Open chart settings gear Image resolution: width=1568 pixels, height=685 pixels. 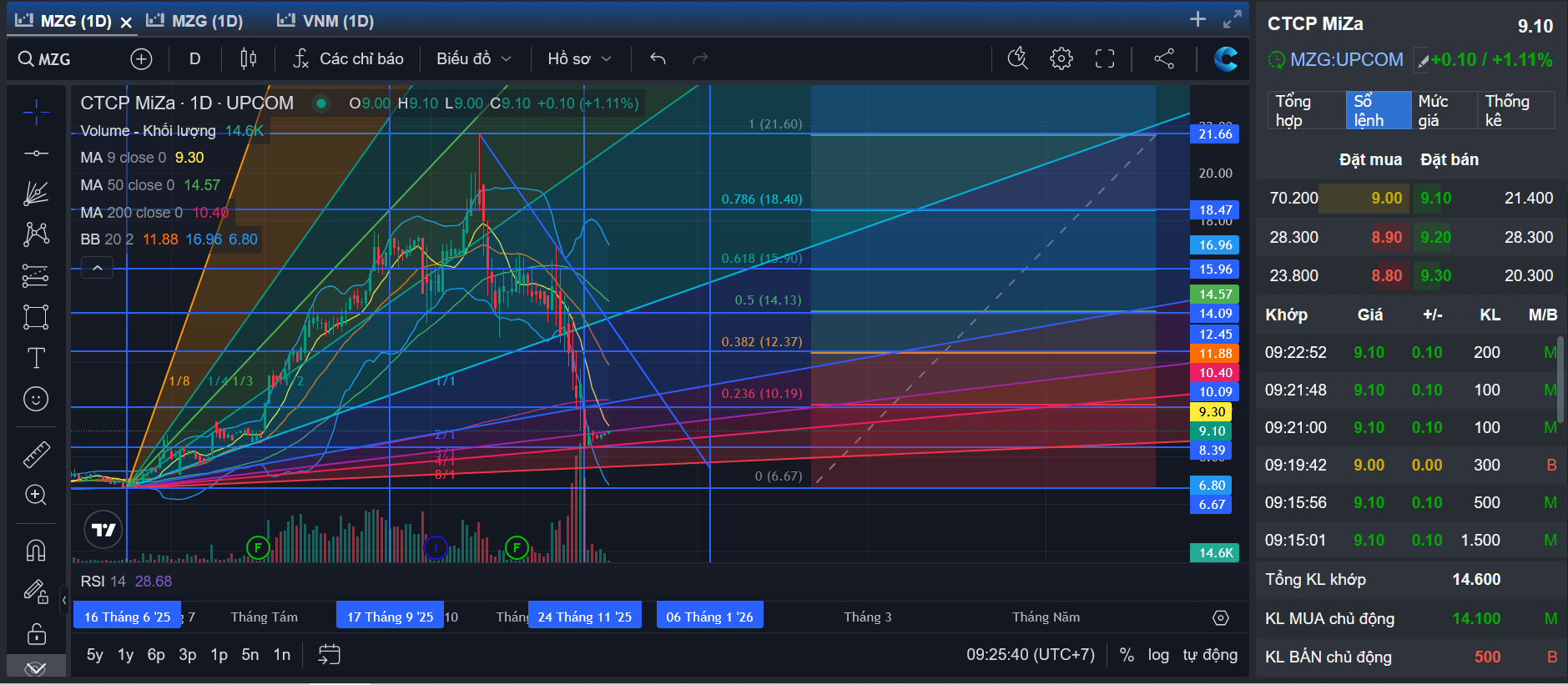click(x=1061, y=58)
